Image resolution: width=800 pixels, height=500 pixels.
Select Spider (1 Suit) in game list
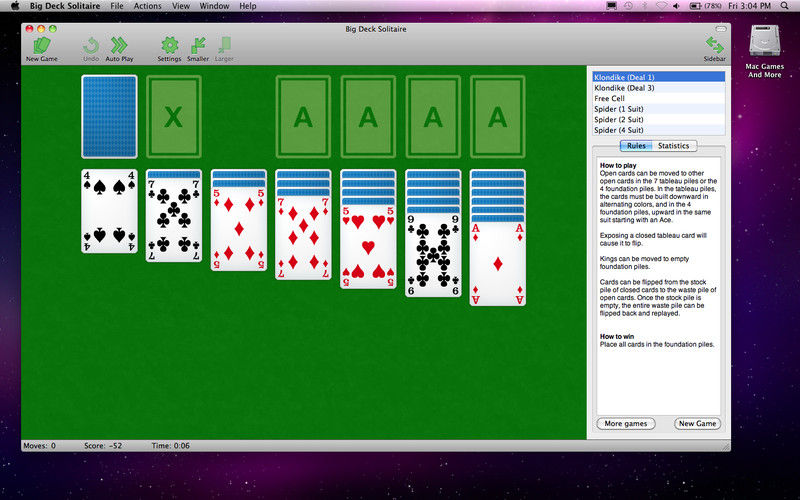pos(659,109)
